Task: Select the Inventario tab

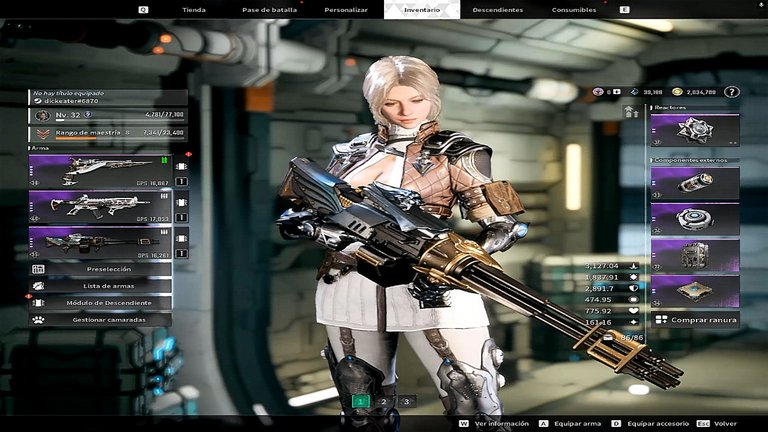Action: tap(422, 10)
